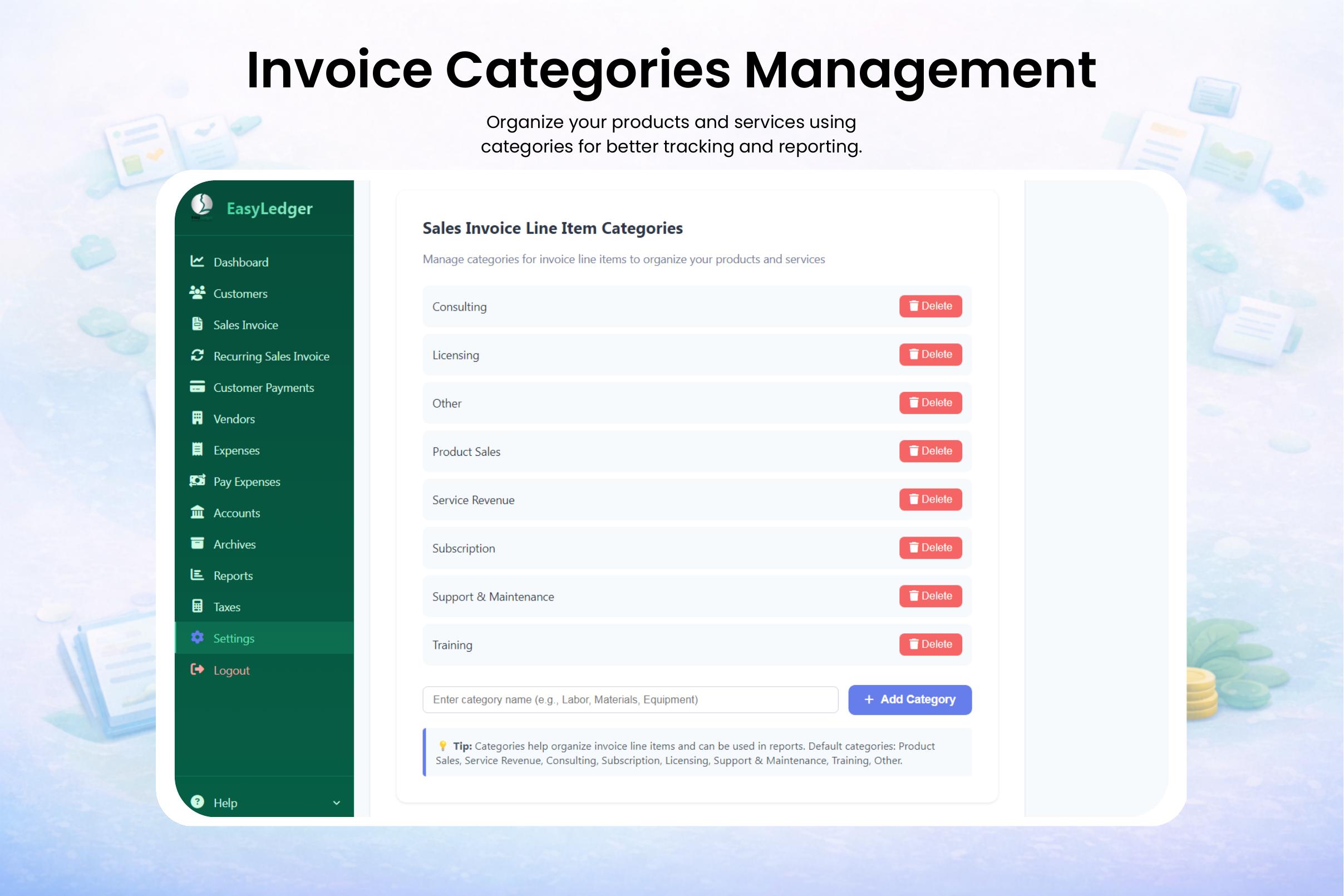This screenshot has width=1344, height=896.
Task: Go to Customers page
Action: 264,293
